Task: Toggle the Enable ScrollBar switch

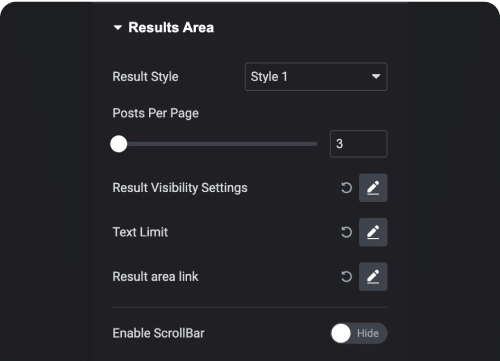Action: click(x=359, y=333)
